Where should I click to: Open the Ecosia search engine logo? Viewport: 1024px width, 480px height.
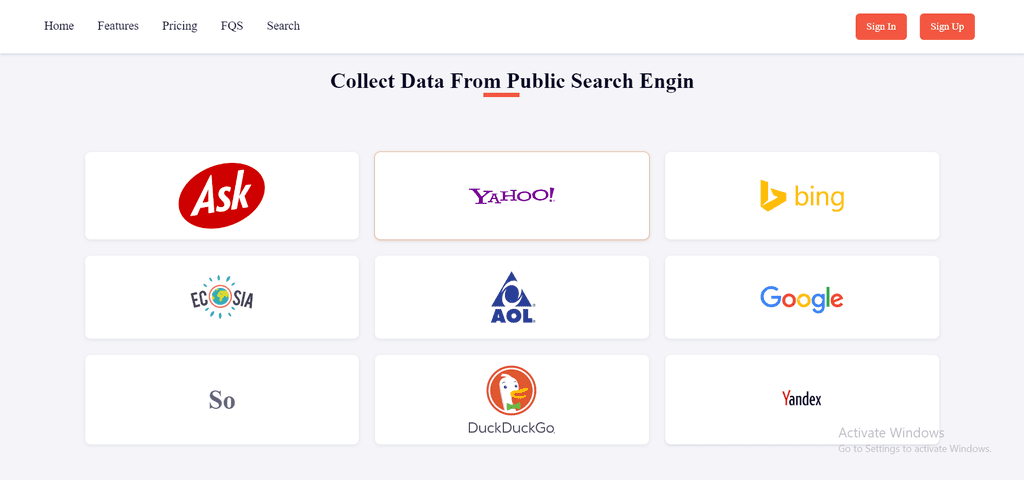click(x=222, y=297)
